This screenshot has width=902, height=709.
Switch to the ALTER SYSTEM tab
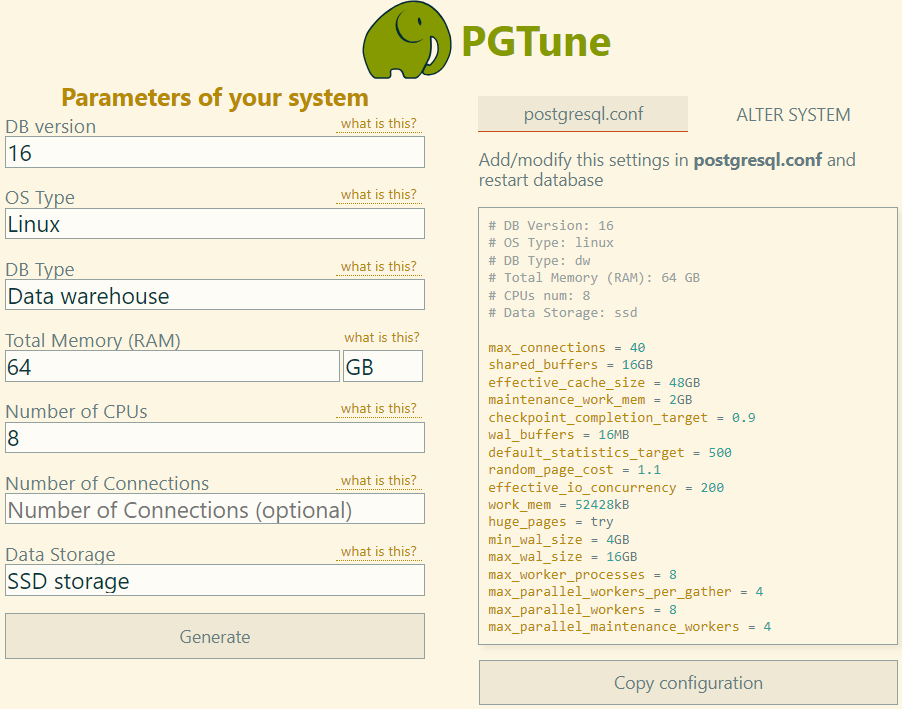pos(792,114)
